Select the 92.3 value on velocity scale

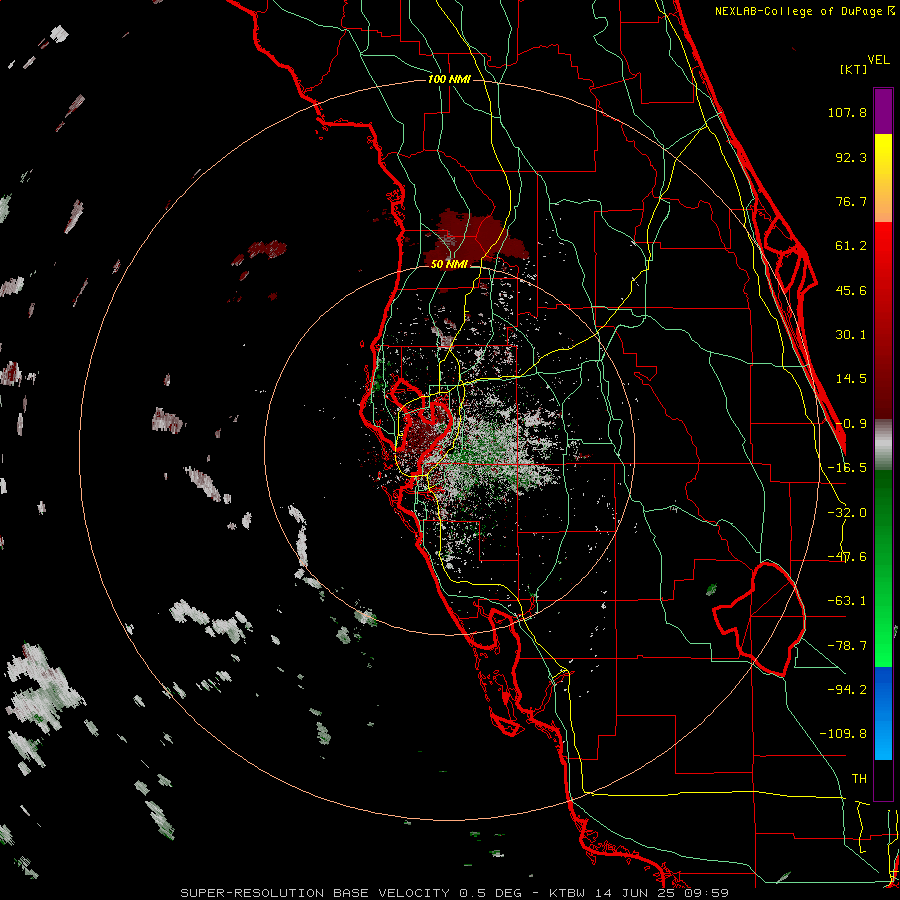[x=851, y=157]
